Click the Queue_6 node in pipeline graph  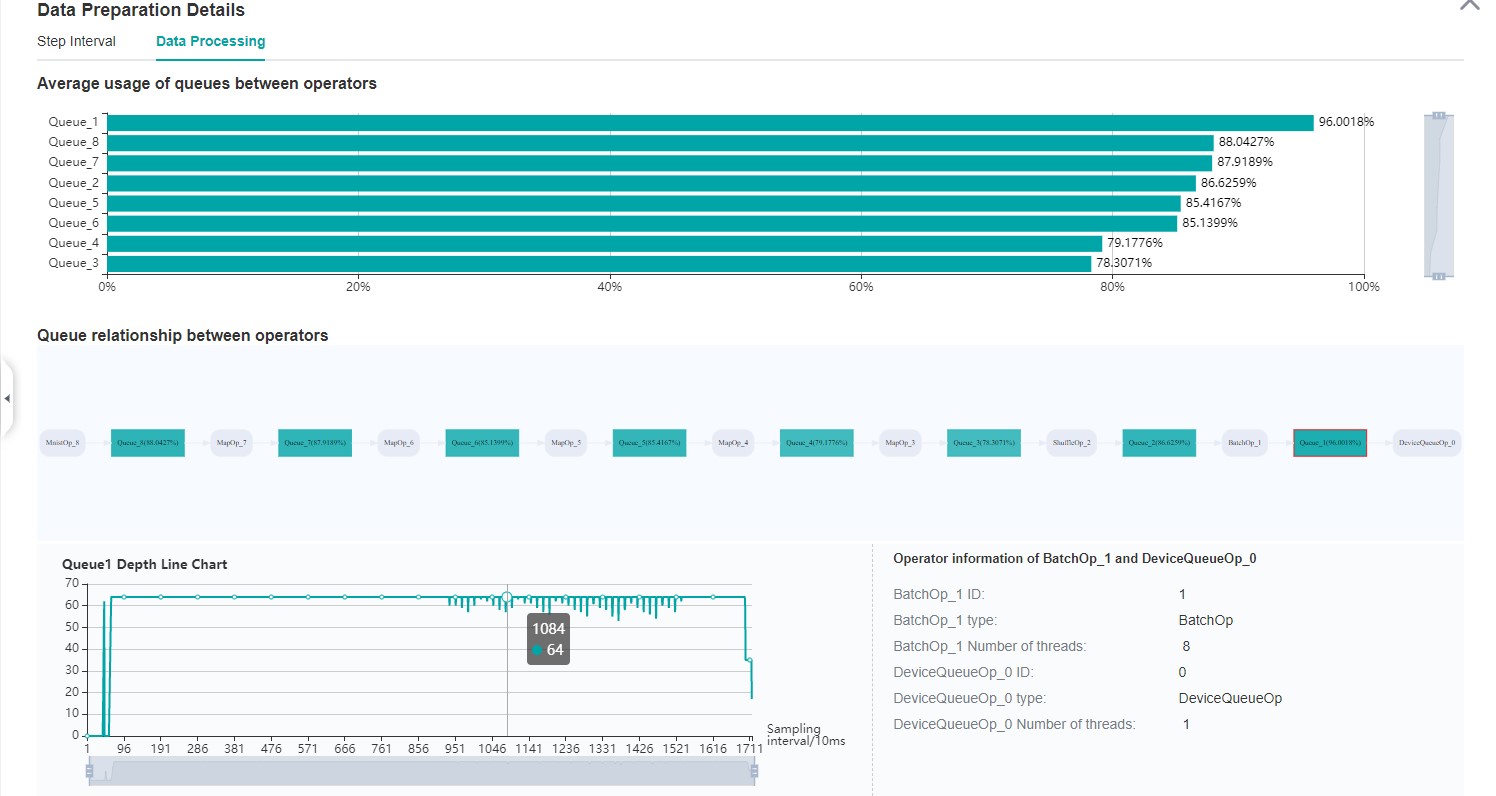[482, 442]
